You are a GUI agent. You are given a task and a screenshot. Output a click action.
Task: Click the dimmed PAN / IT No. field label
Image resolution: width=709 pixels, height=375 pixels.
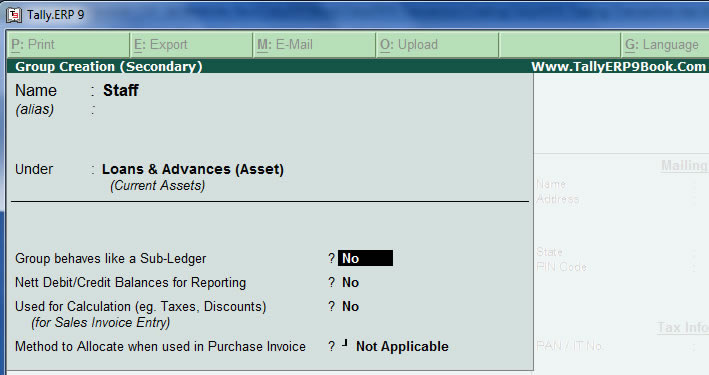pos(569,346)
